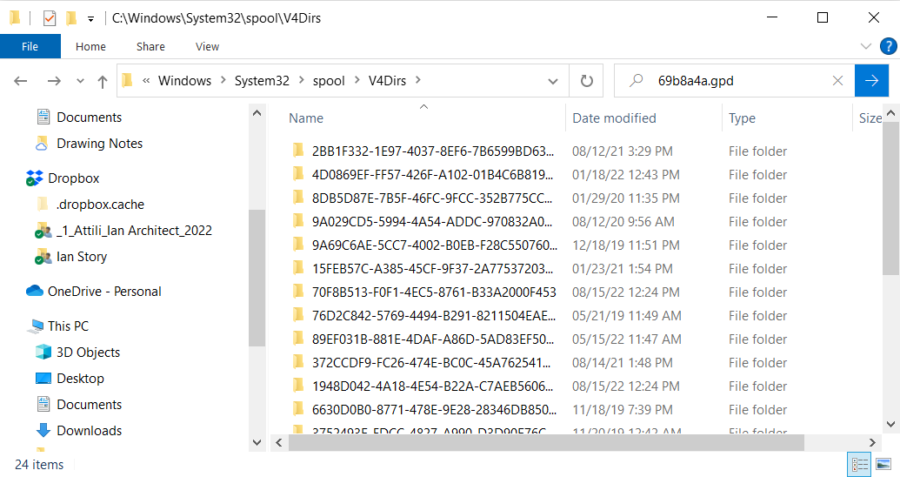Click navigation pane scroll up arrow
The height and width of the screenshot is (477, 900).
click(x=257, y=113)
